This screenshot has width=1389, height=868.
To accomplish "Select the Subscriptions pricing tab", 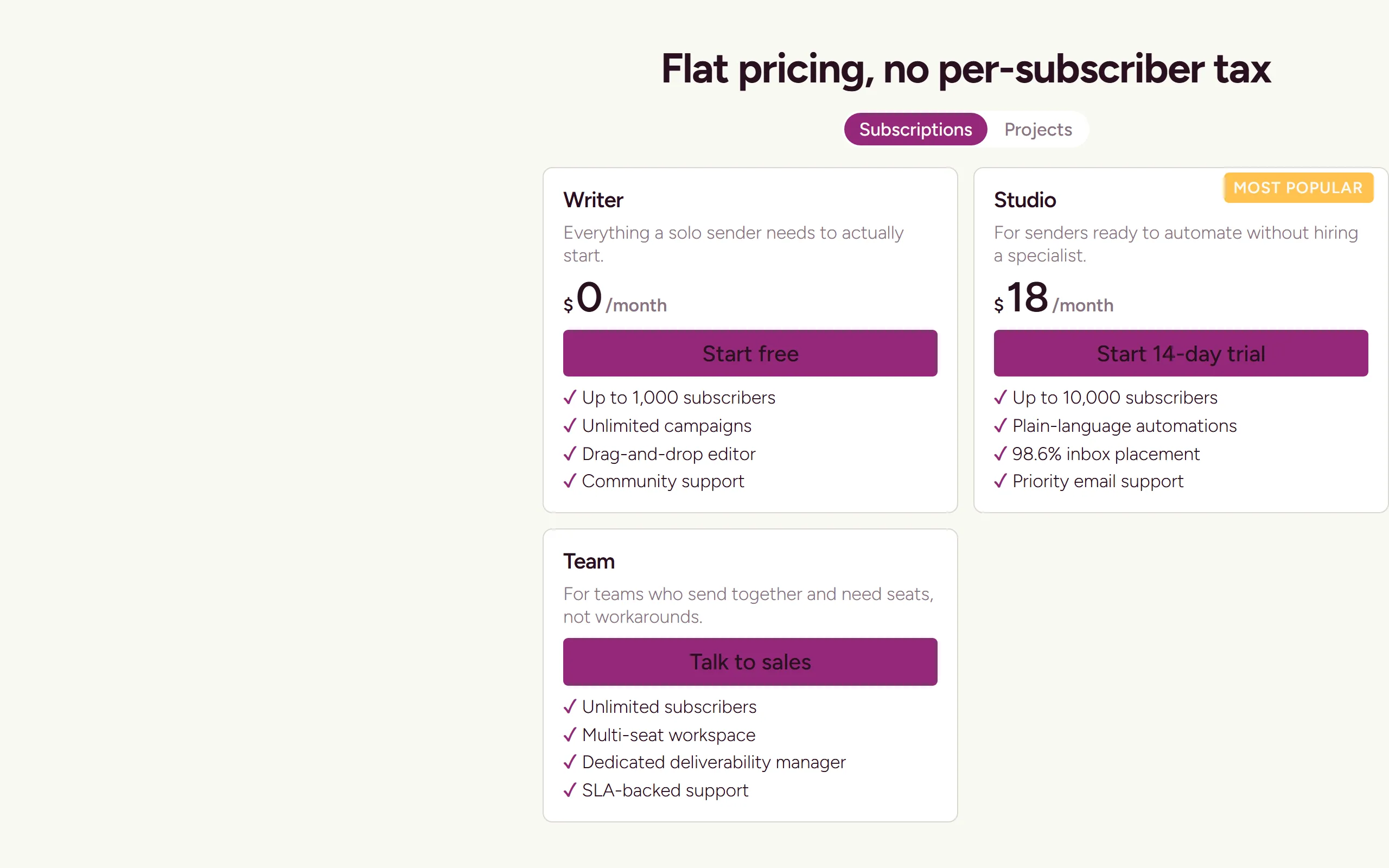I will [915, 129].
